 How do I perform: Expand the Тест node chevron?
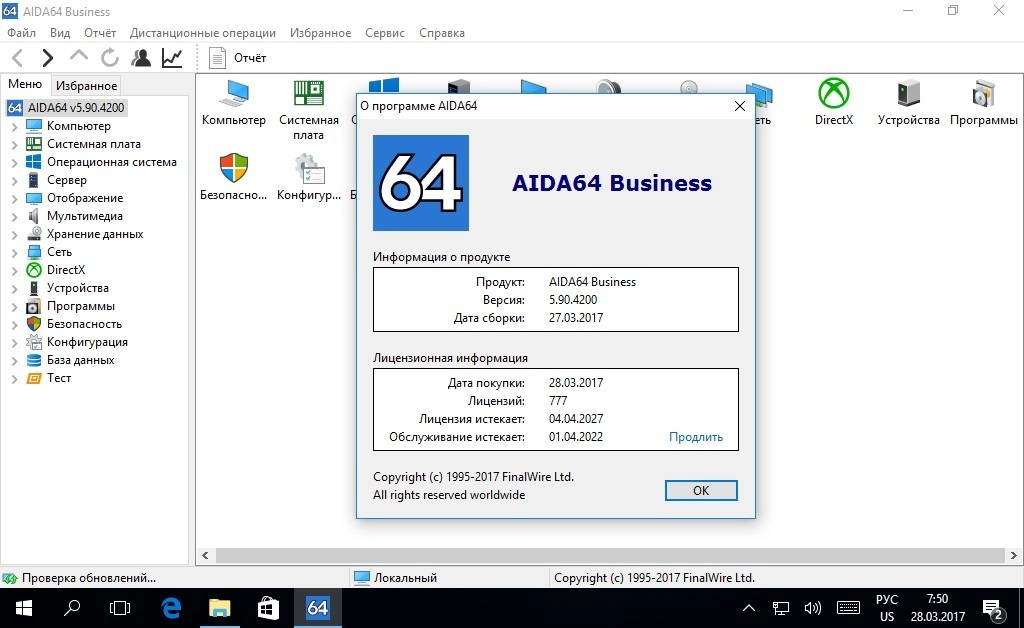point(14,378)
